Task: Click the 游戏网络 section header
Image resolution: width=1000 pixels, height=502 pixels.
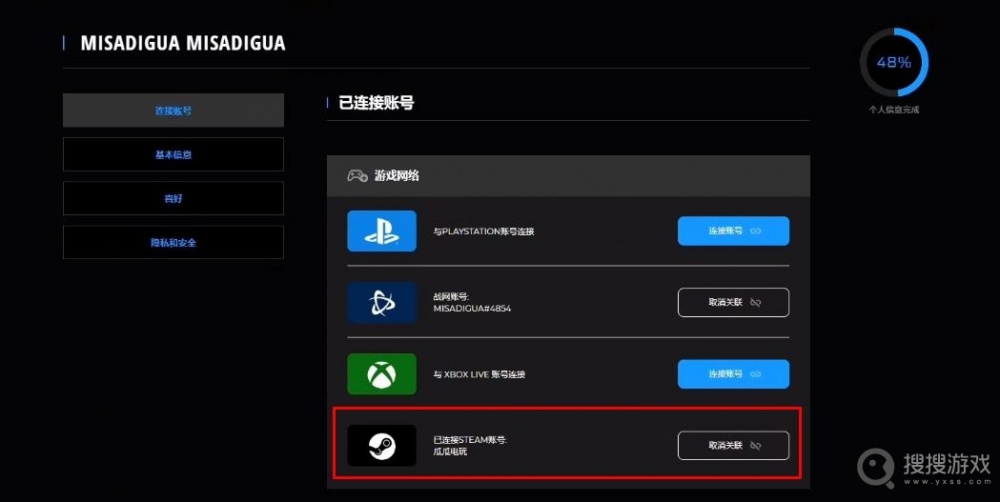Action: click(568, 175)
